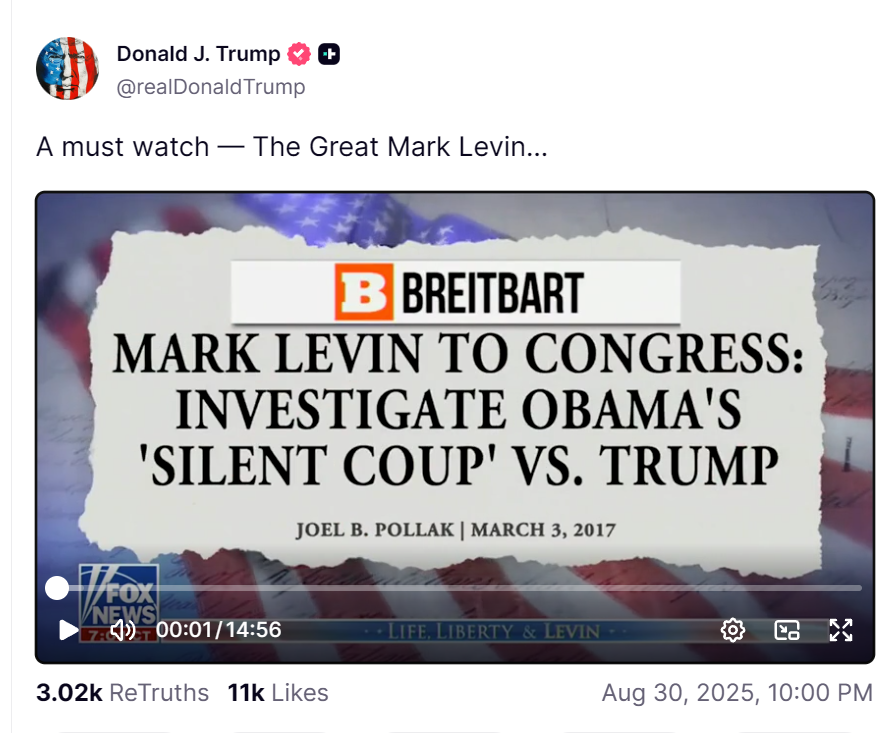
Task: Click the video progress slider handle
Action: coord(57,588)
